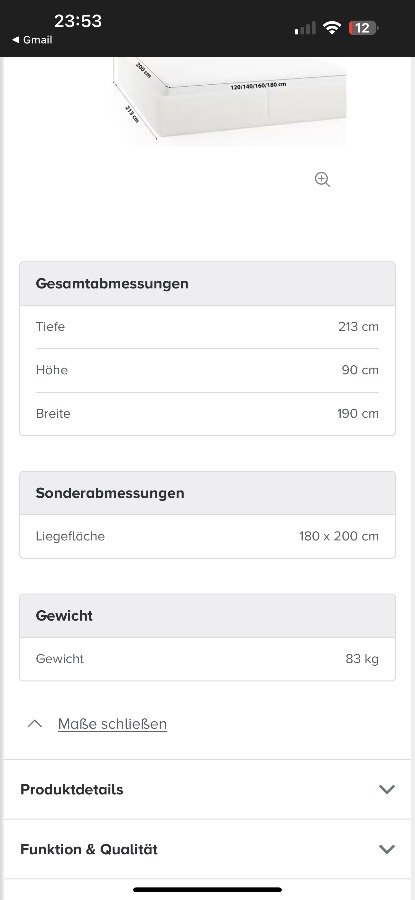This screenshot has height=900, width=415.
Task: Tap the Tiefe 213 cm row
Action: point(207,327)
